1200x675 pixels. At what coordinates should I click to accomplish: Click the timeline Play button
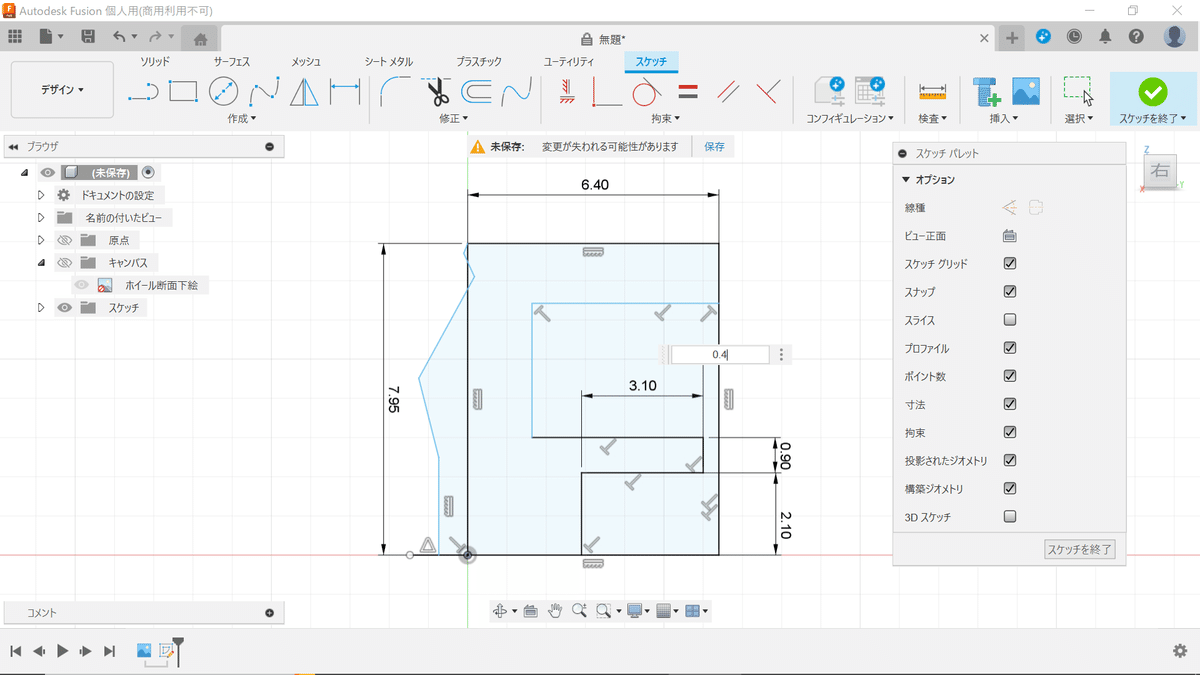[x=62, y=651]
